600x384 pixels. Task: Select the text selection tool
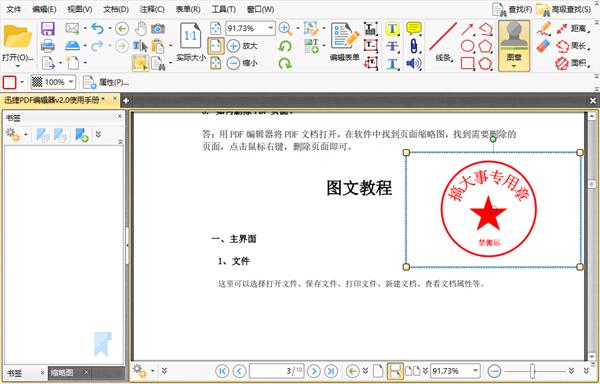pos(140,46)
